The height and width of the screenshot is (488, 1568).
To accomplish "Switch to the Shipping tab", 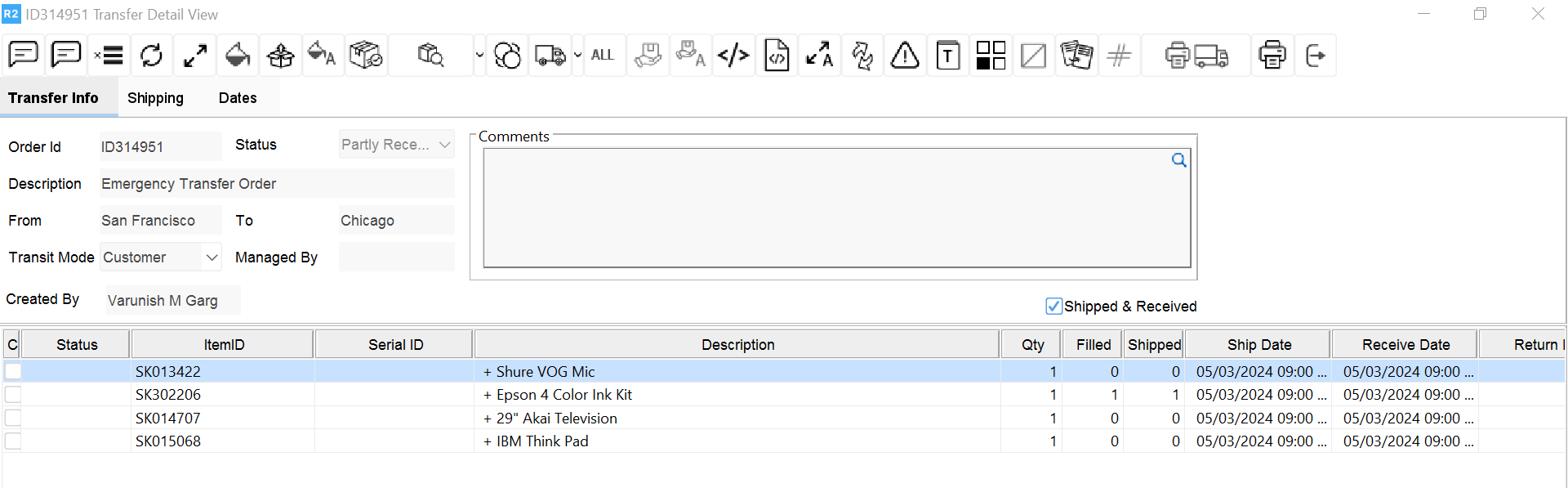I will click(155, 98).
